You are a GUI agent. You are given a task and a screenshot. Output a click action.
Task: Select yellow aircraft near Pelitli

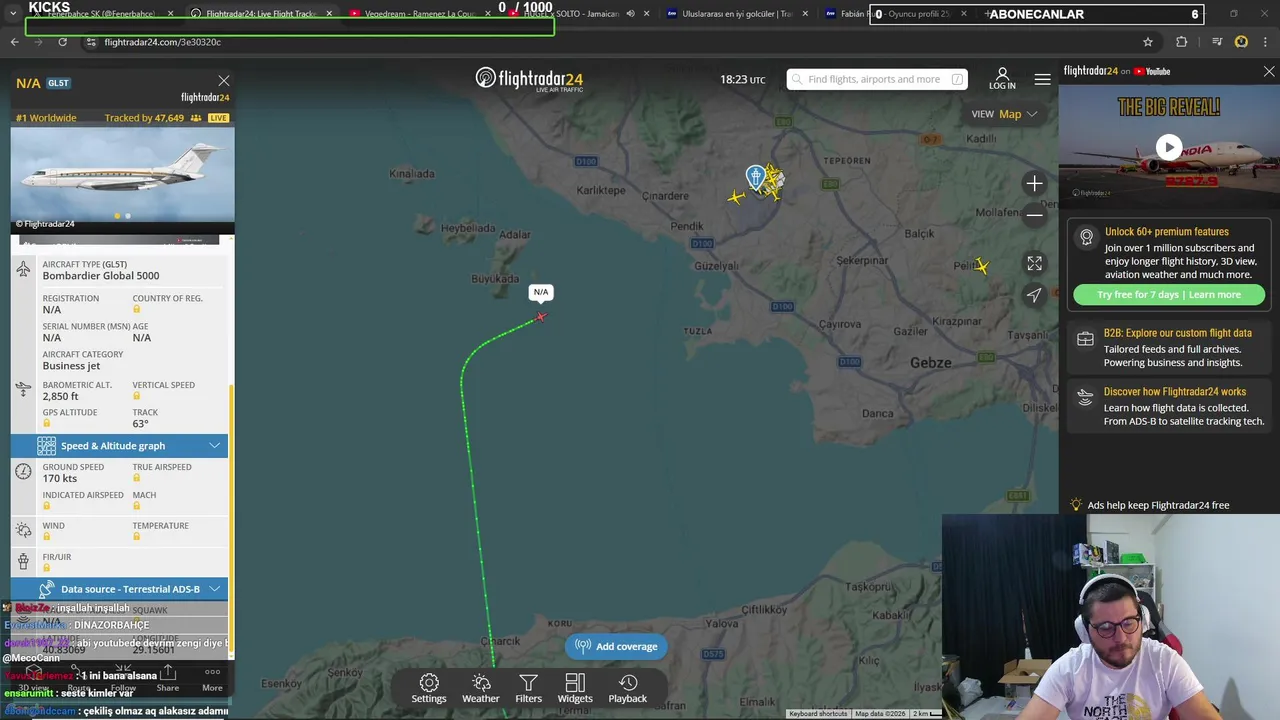coord(982,266)
